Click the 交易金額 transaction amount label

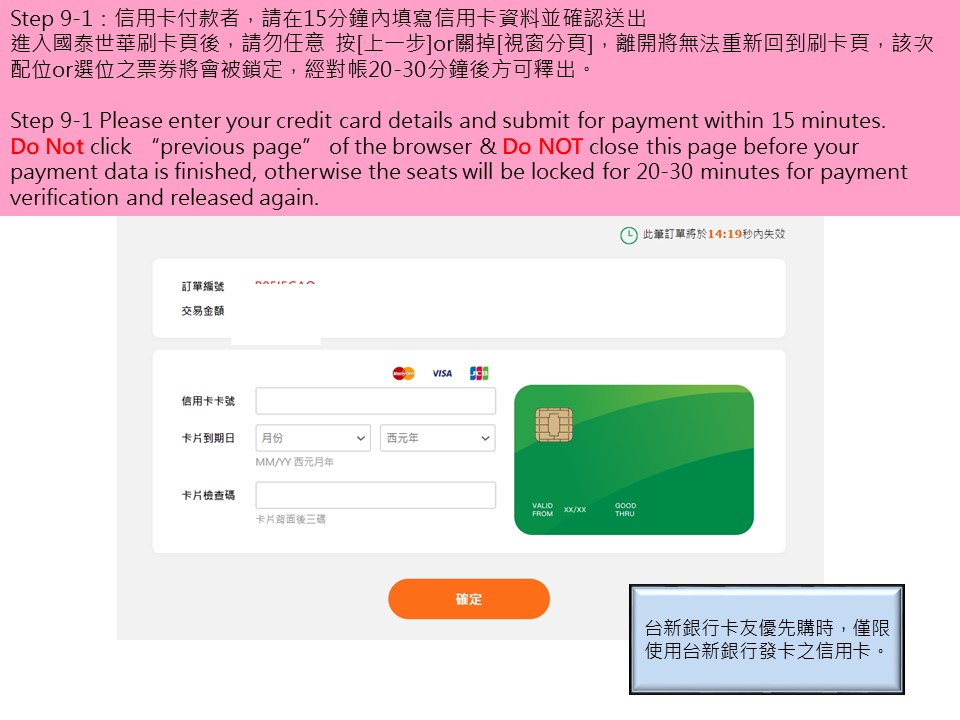(x=203, y=310)
